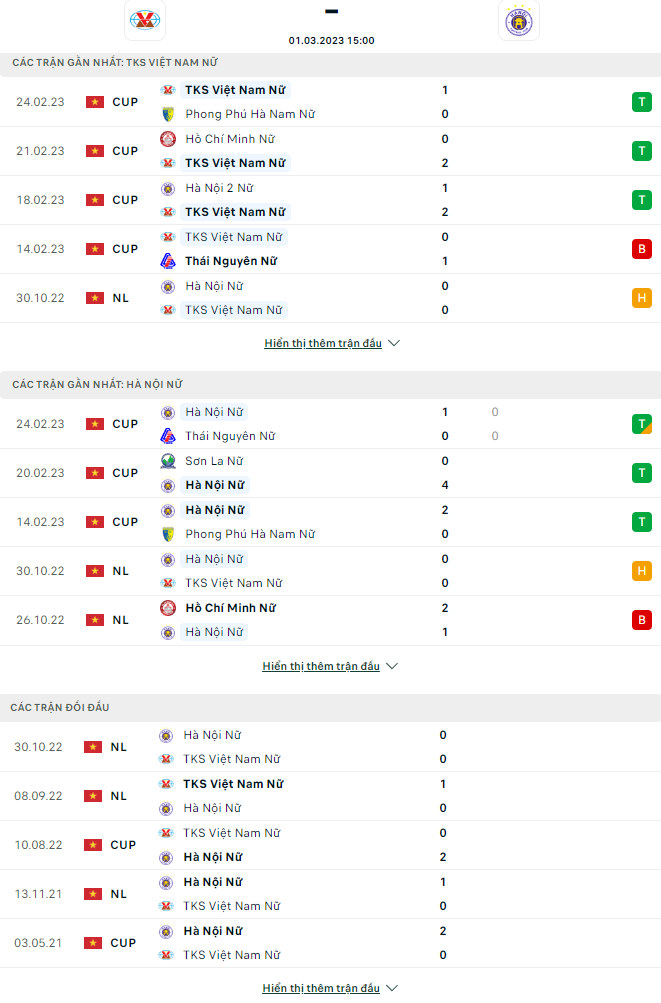Click the Thái Nguyên Nữ logo in 14.02.23 match
The width and height of the screenshot is (661, 1003).
[x=168, y=261]
